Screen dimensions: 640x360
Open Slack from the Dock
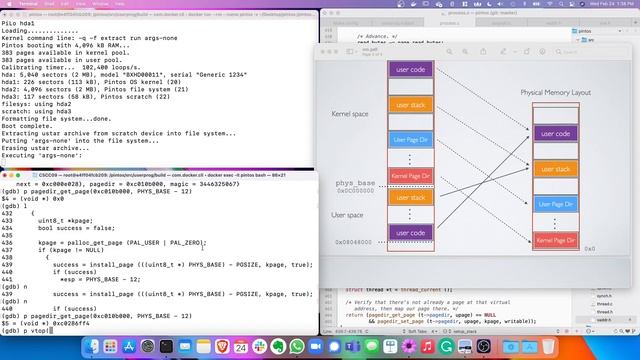pos(260,347)
